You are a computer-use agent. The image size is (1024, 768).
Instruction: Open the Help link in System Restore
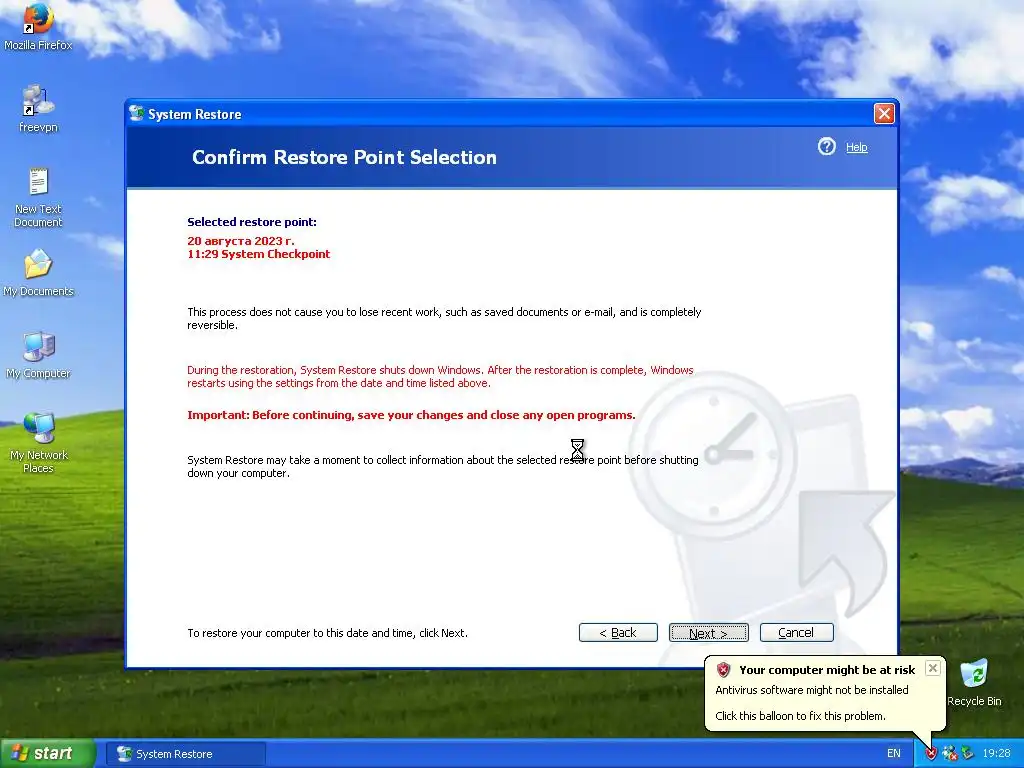pyautogui.click(x=856, y=147)
